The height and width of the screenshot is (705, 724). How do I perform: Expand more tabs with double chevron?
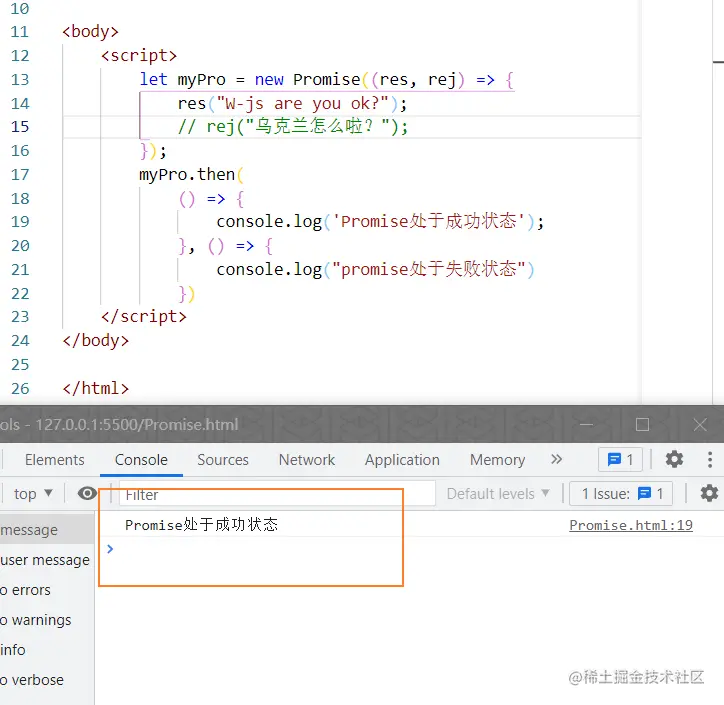click(556, 459)
